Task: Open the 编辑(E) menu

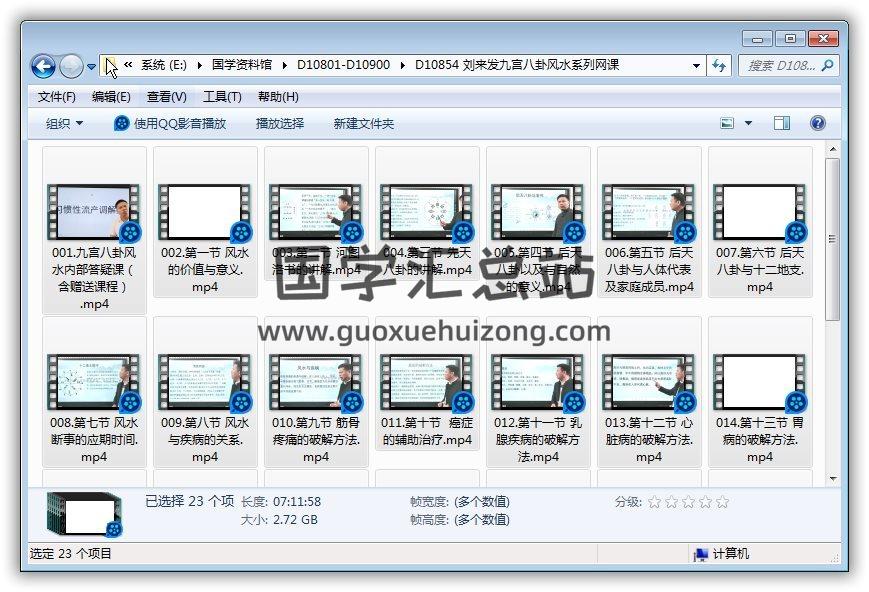Action: [x=111, y=97]
